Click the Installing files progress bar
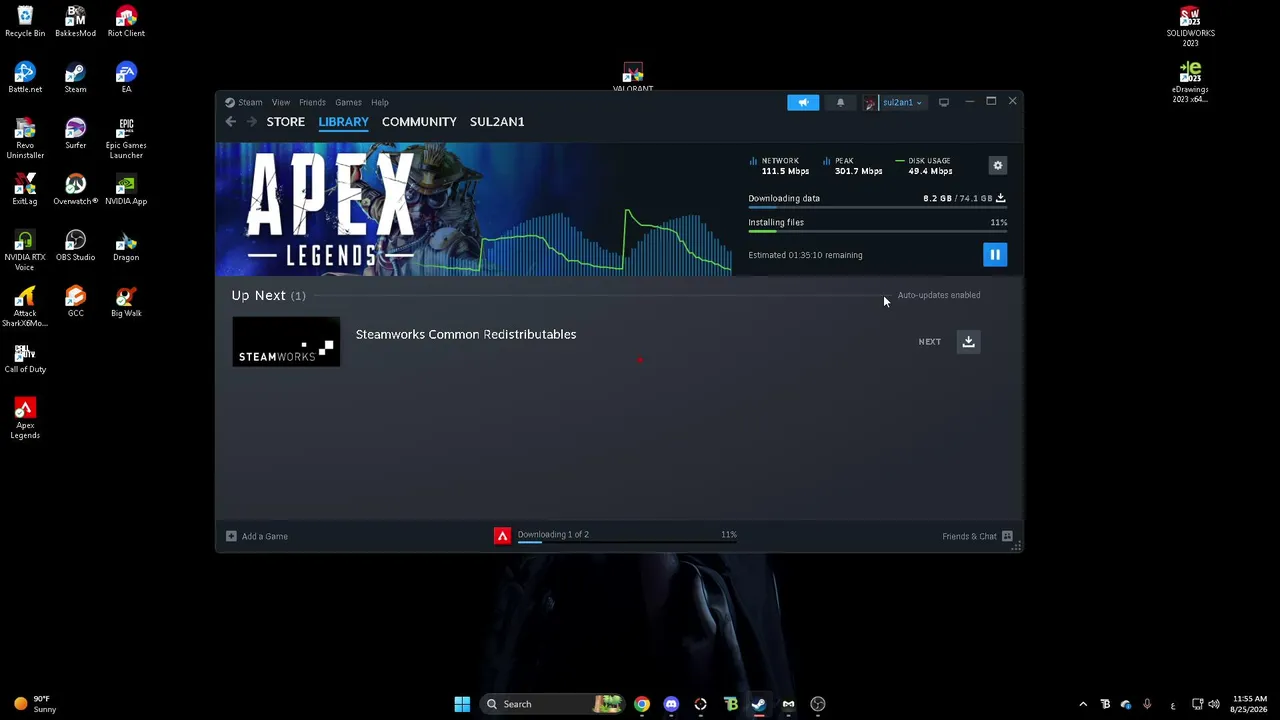This screenshot has width=1280, height=720. 877,231
